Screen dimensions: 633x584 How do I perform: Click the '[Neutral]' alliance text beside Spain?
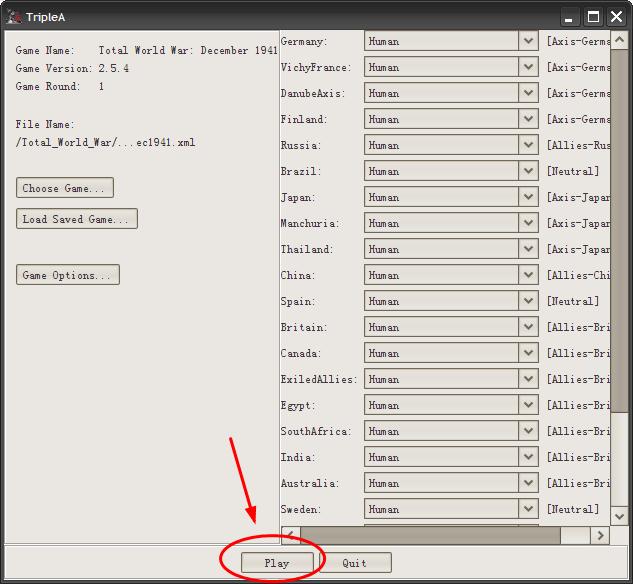tap(572, 301)
